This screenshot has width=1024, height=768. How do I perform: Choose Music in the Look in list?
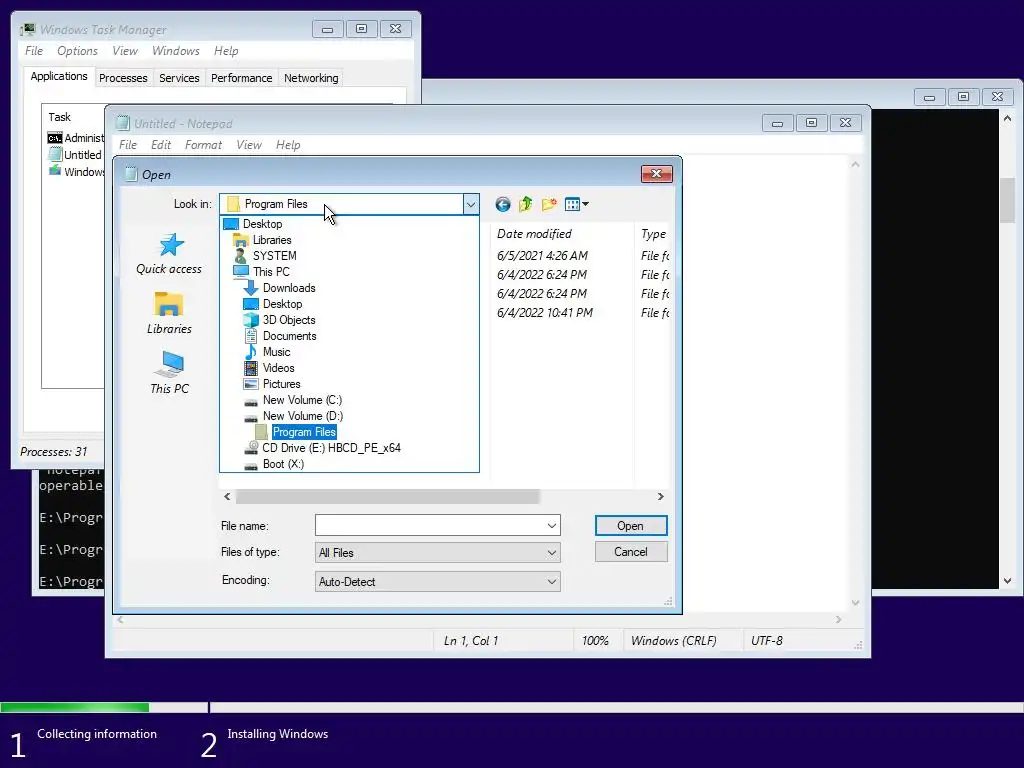coord(276,352)
